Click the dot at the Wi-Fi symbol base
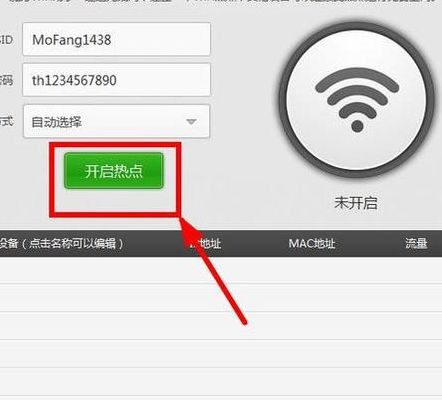442x400 pixels. (x=357, y=126)
